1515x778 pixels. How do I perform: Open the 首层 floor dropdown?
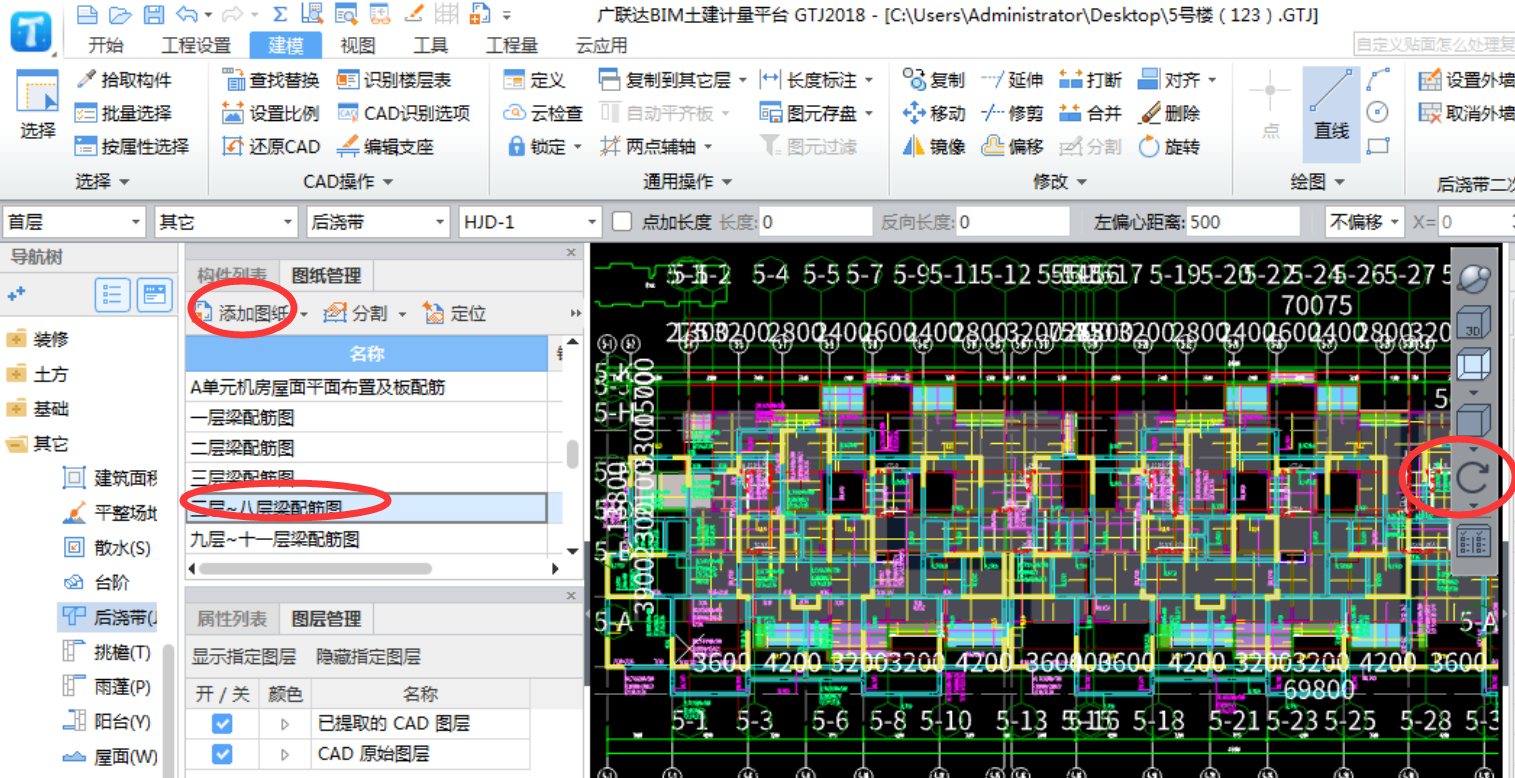[74, 221]
